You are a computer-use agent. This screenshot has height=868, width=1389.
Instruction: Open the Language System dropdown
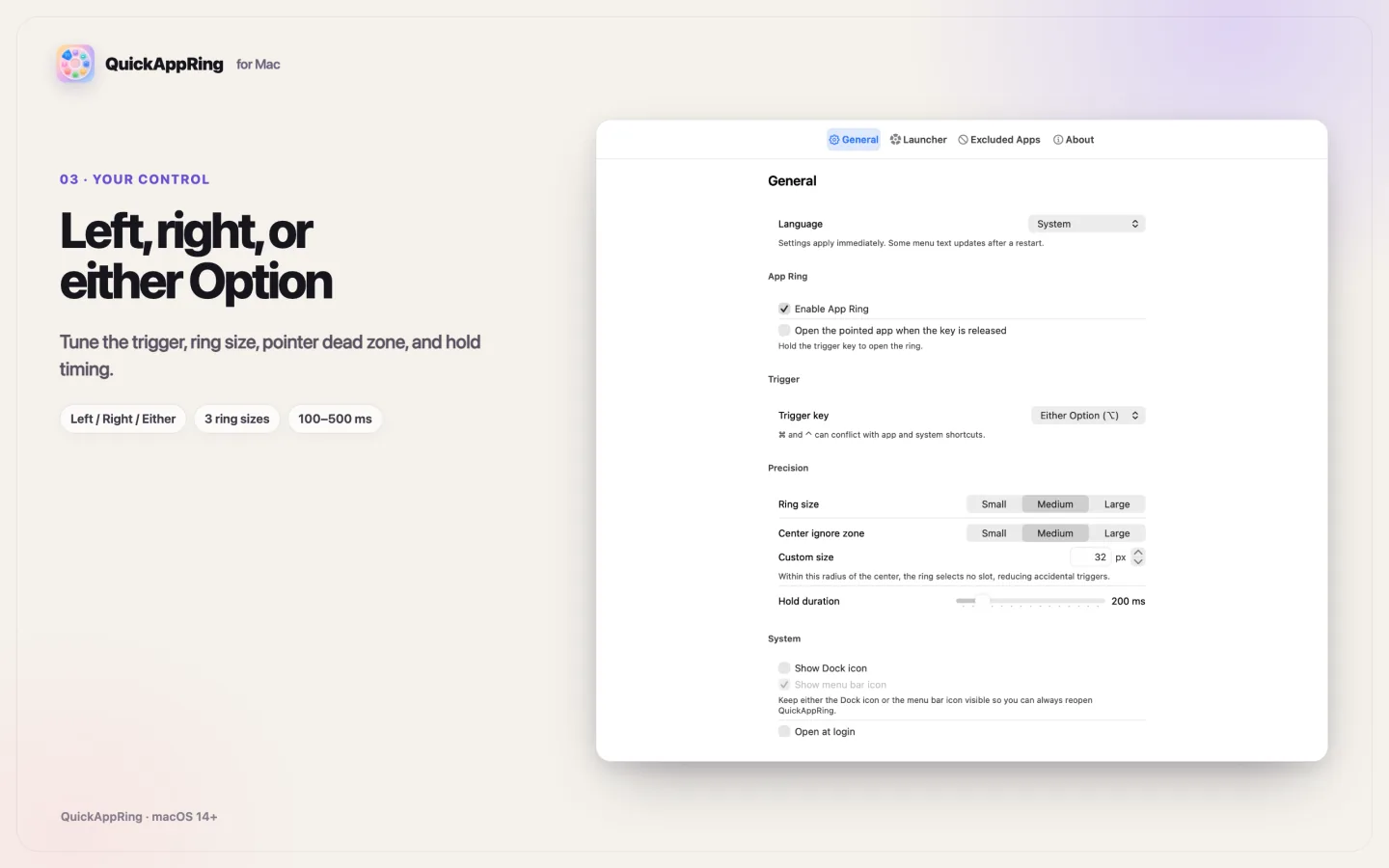pos(1086,224)
